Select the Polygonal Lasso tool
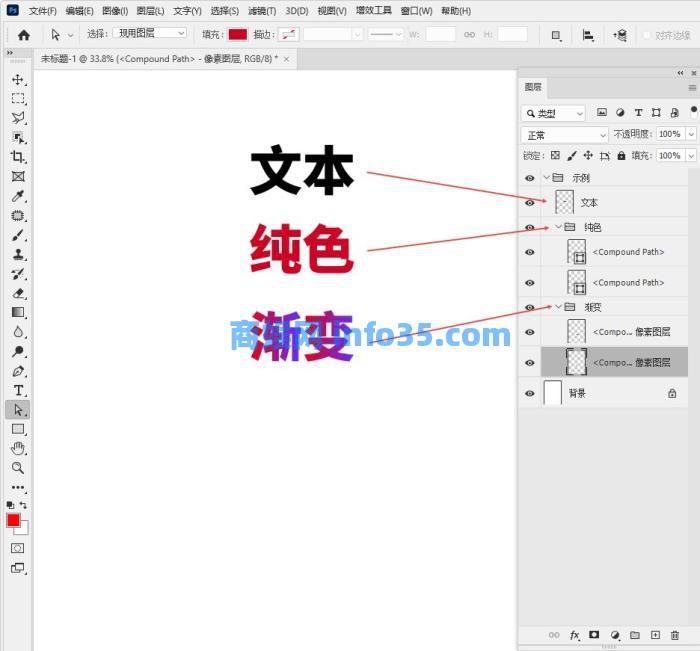The height and width of the screenshot is (651, 700). pyautogui.click(x=18, y=118)
